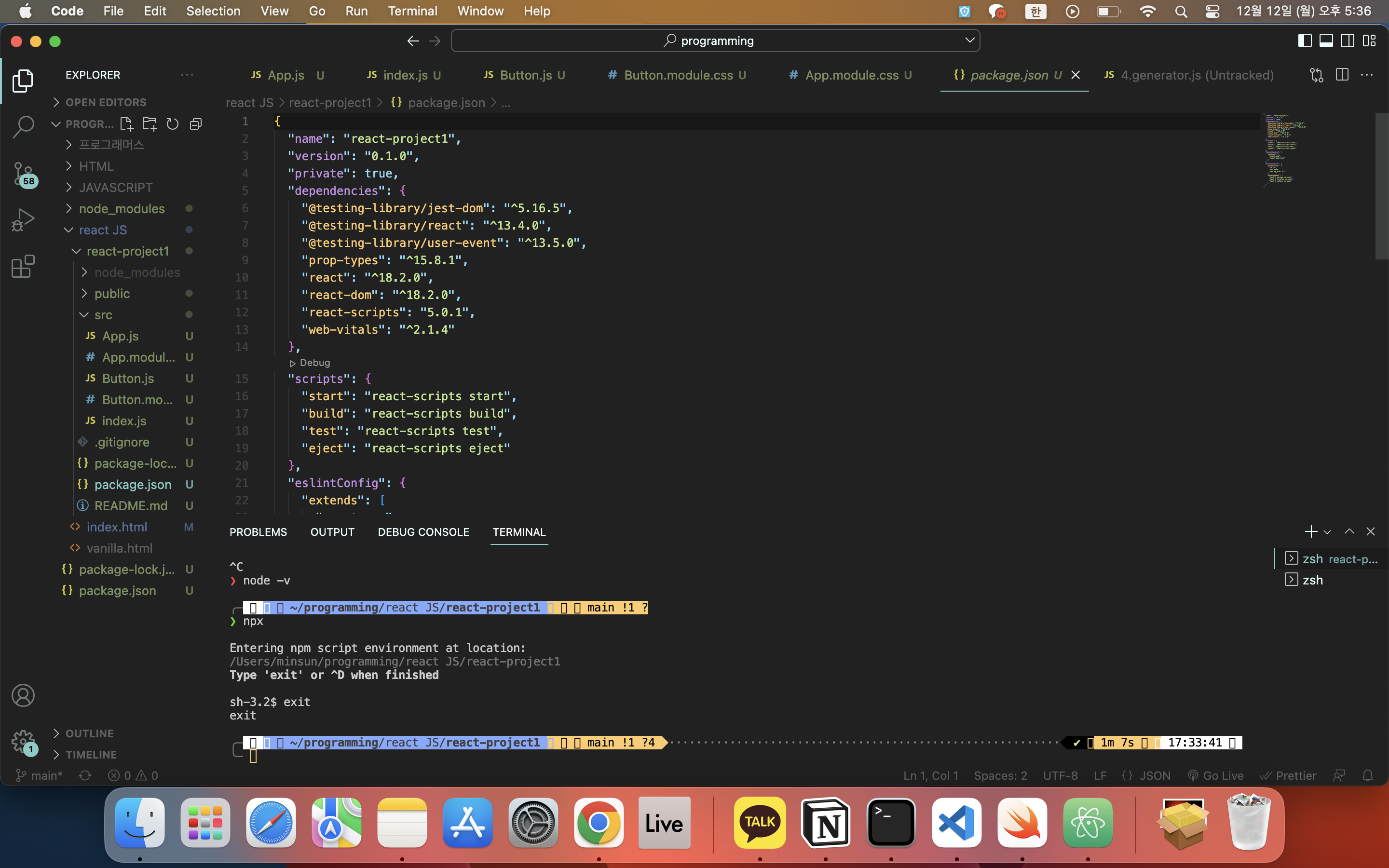Click Spaces: 2 indentation setting
Screen dimensions: 1389x868
coord(1000,775)
